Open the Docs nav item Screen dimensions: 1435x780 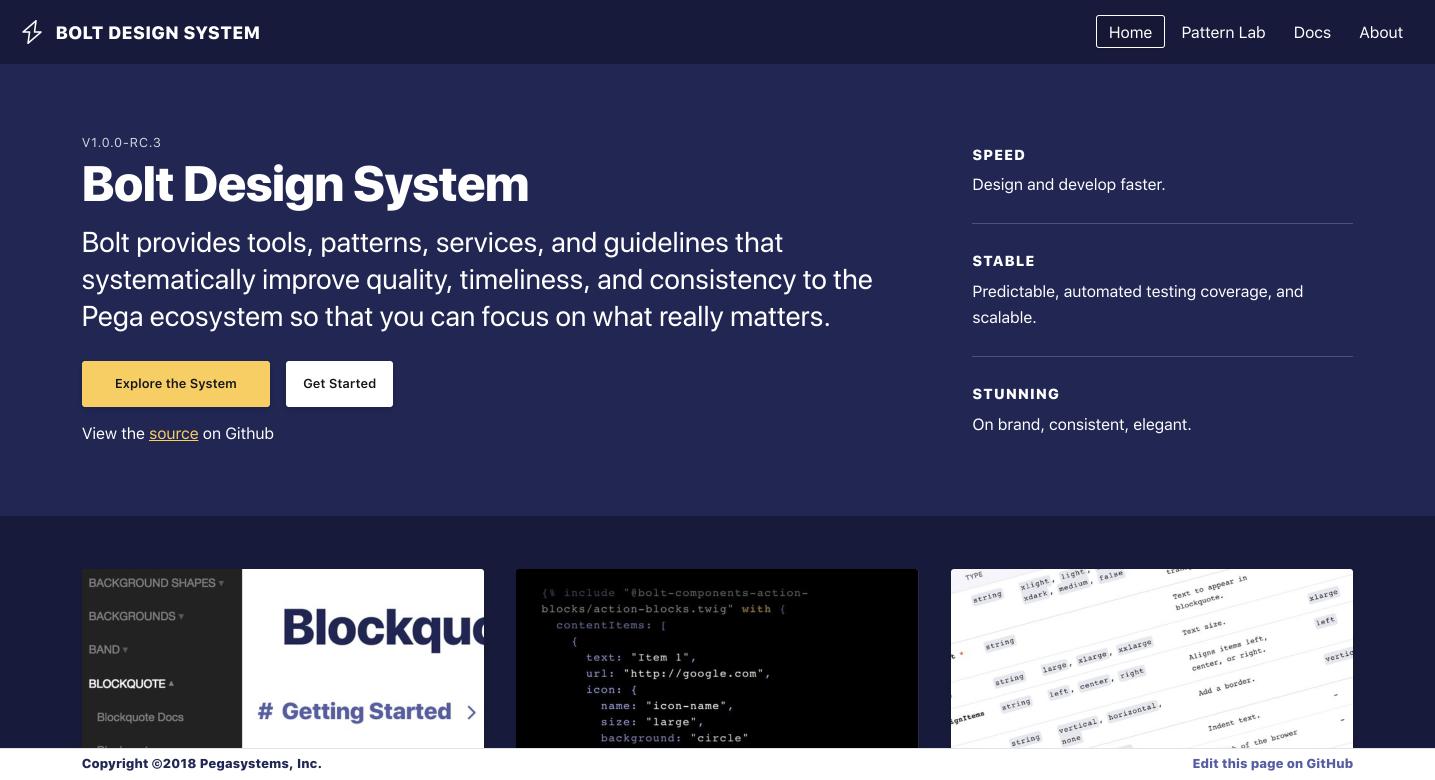pos(1312,32)
